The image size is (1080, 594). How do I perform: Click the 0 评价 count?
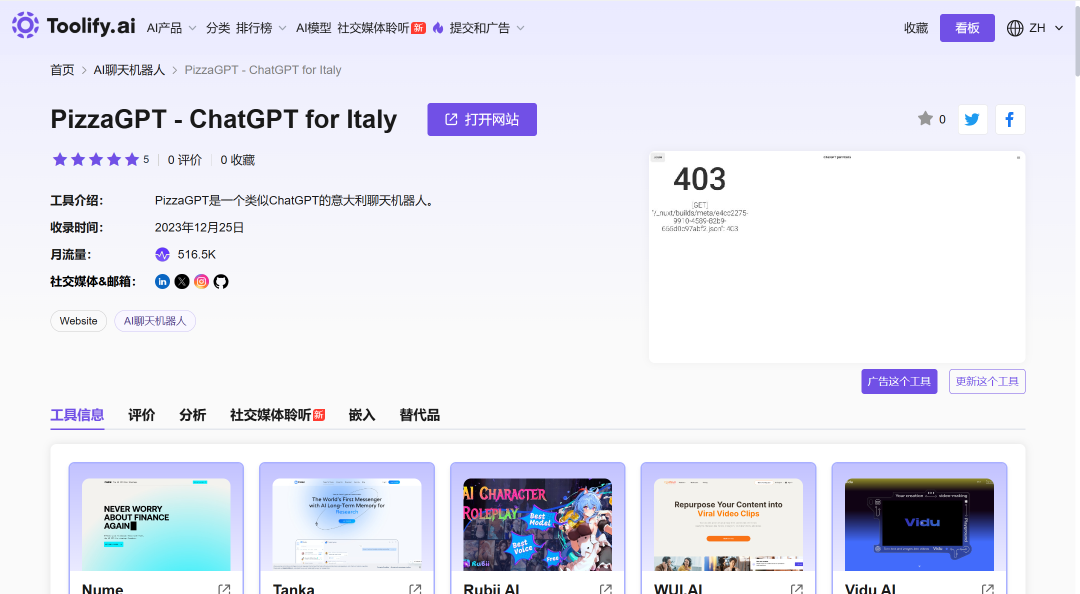point(185,160)
